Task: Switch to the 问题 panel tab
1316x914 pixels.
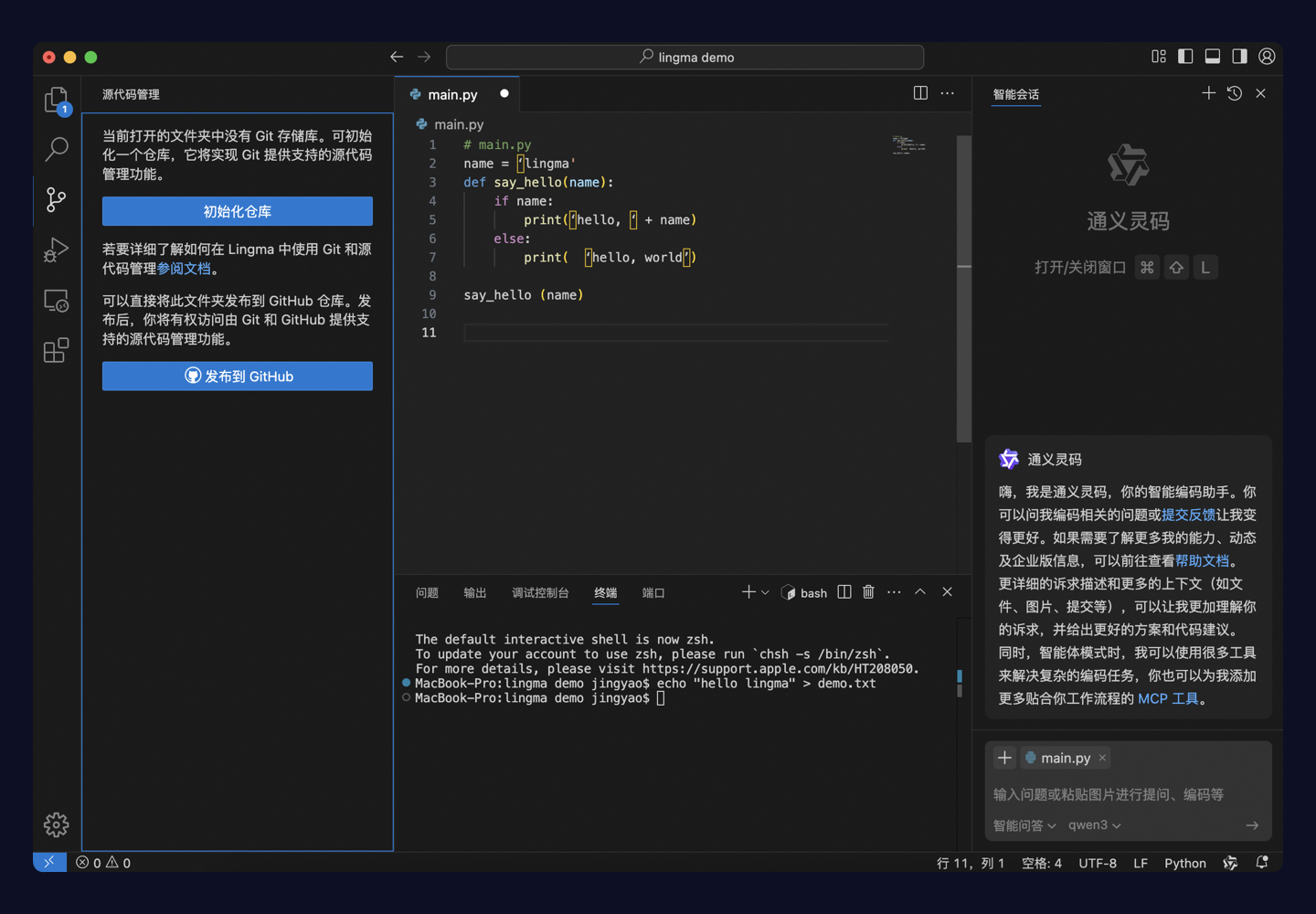Action: [x=427, y=593]
